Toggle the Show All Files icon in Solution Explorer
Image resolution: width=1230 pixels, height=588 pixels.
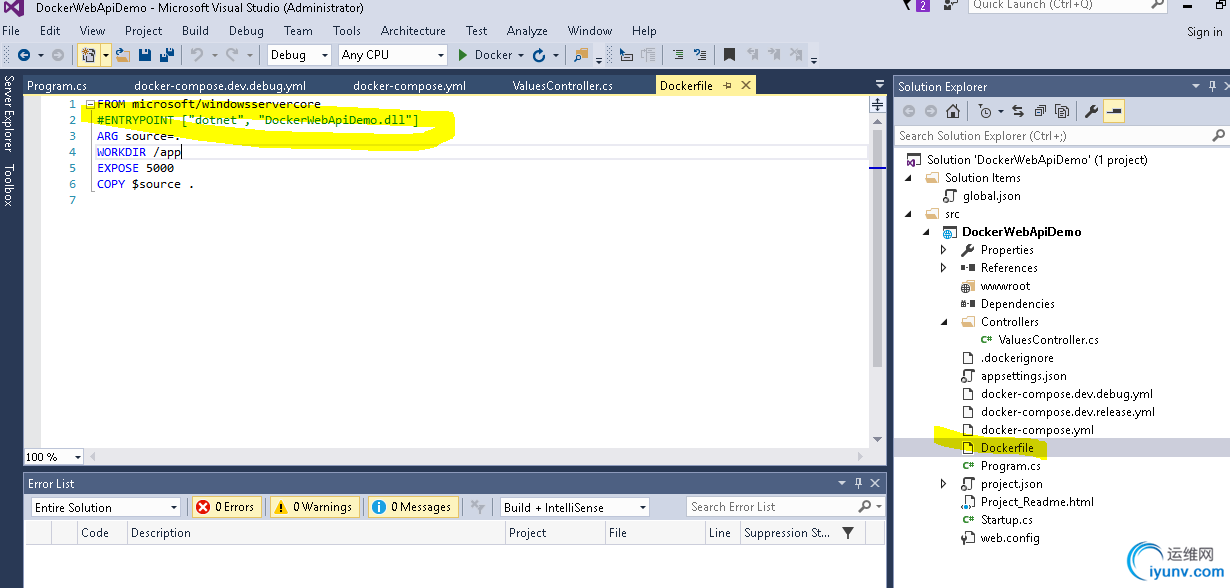click(1062, 111)
